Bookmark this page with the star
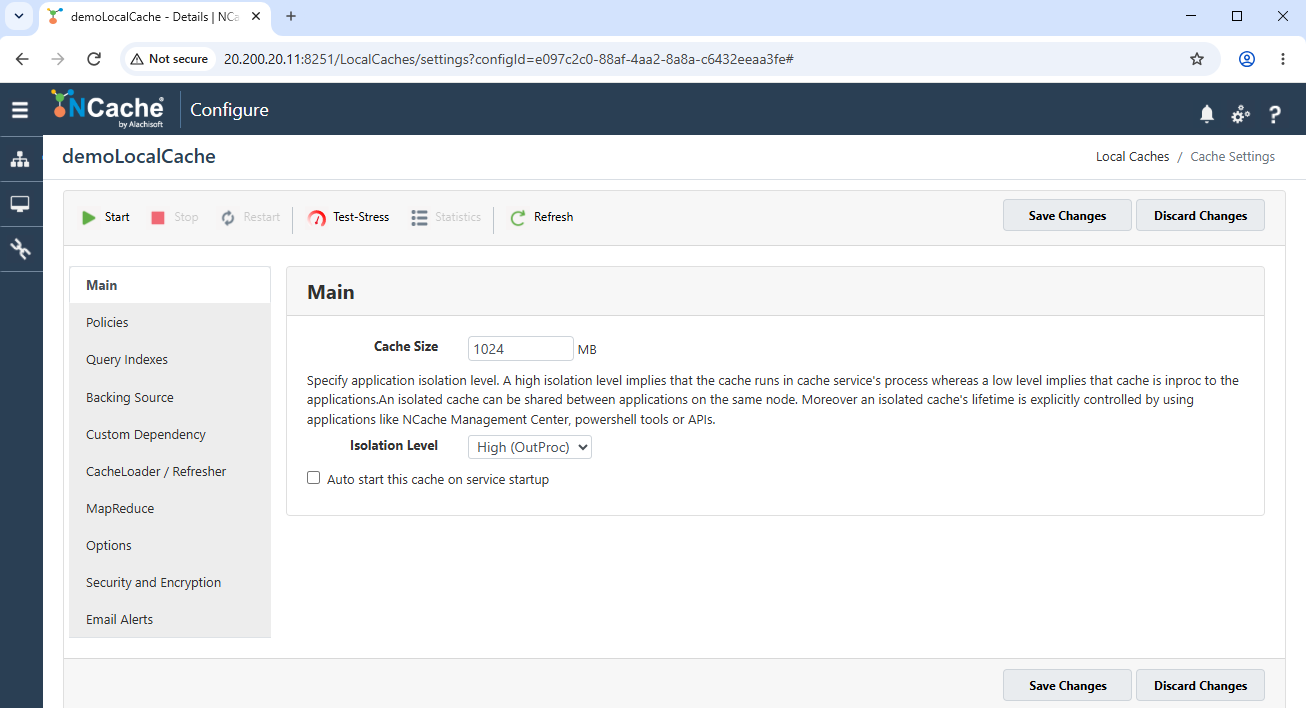This screenshot has height=708, width=1306. (x=1197, y=59)
